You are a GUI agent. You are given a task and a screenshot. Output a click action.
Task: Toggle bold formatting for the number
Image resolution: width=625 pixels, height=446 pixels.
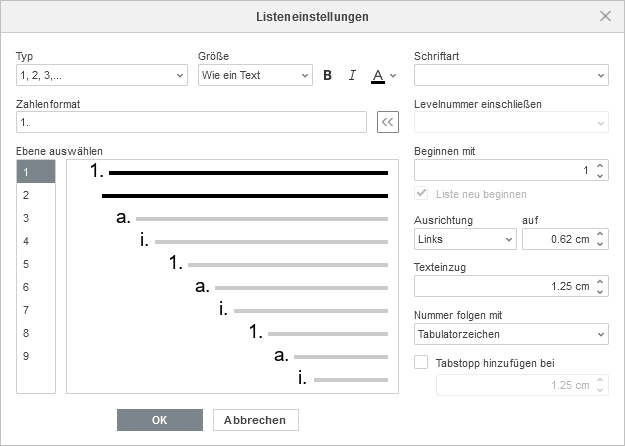328,75
